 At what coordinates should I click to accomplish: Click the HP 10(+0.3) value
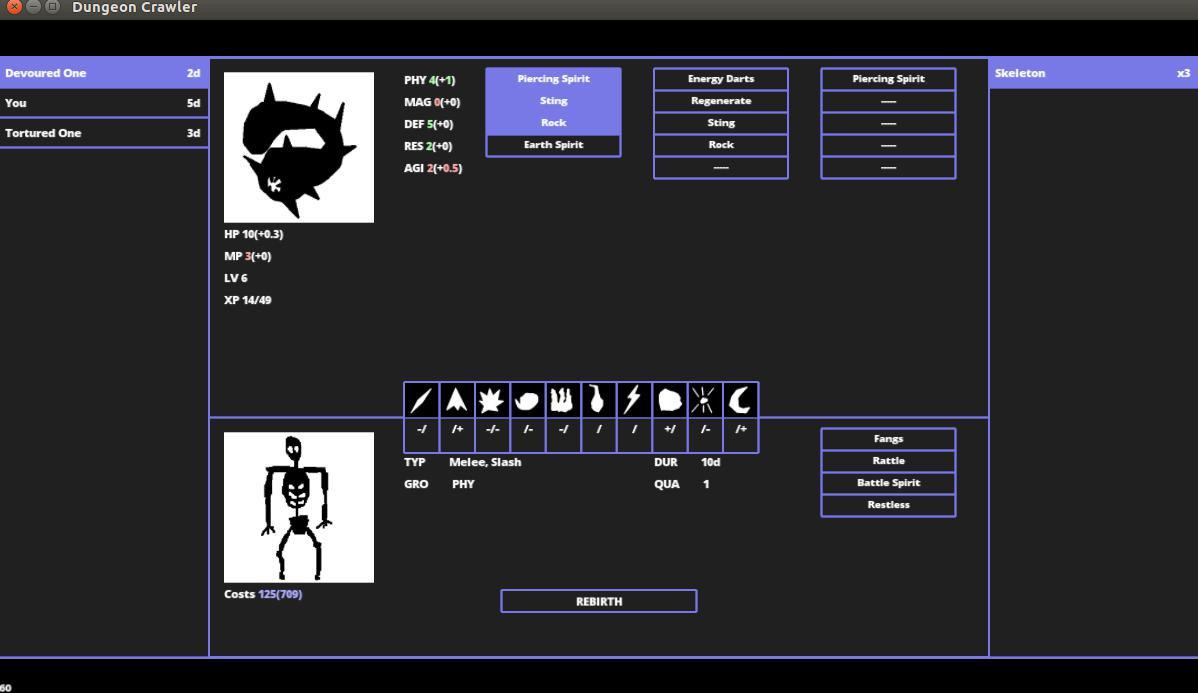254,235
